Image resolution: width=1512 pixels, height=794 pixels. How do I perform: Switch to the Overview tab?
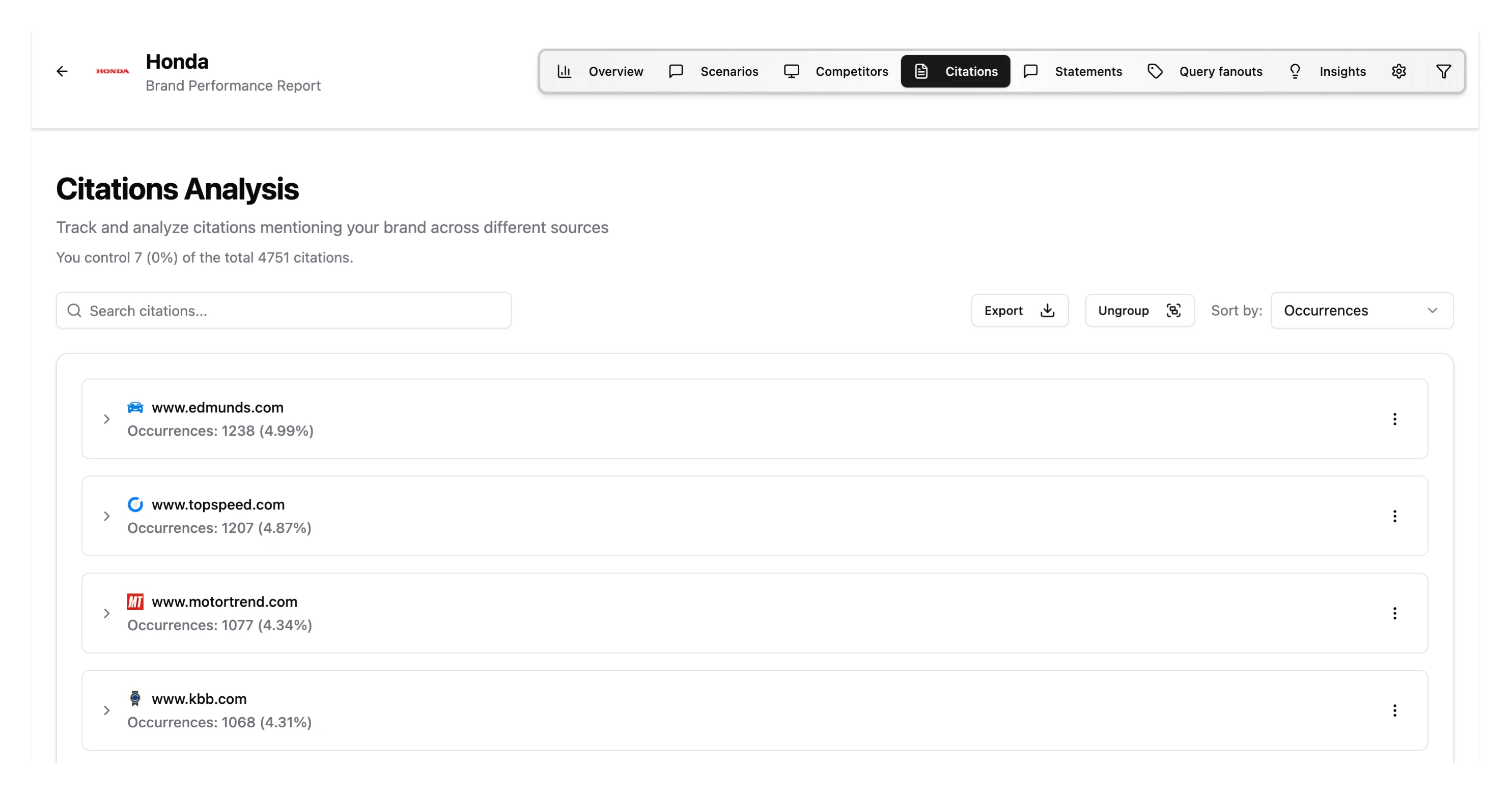tap(600, 72)
